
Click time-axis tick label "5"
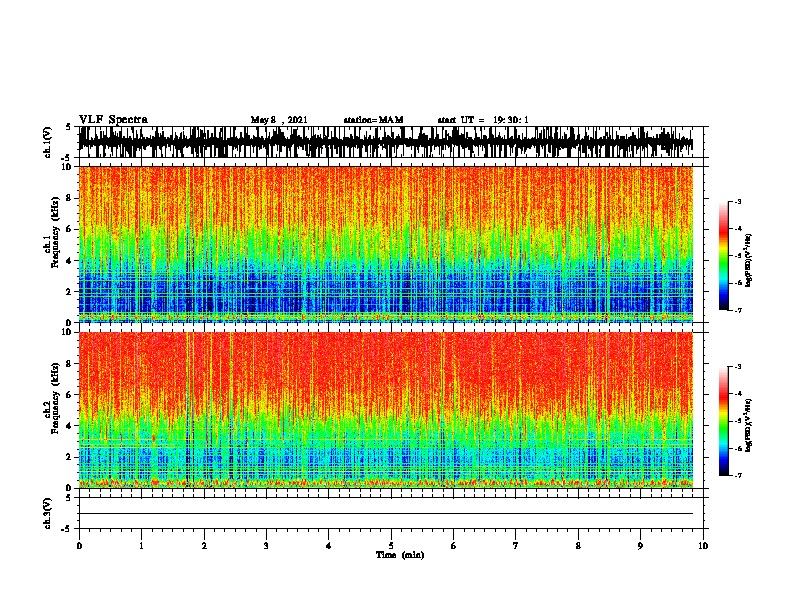click(x=391, y=546)
